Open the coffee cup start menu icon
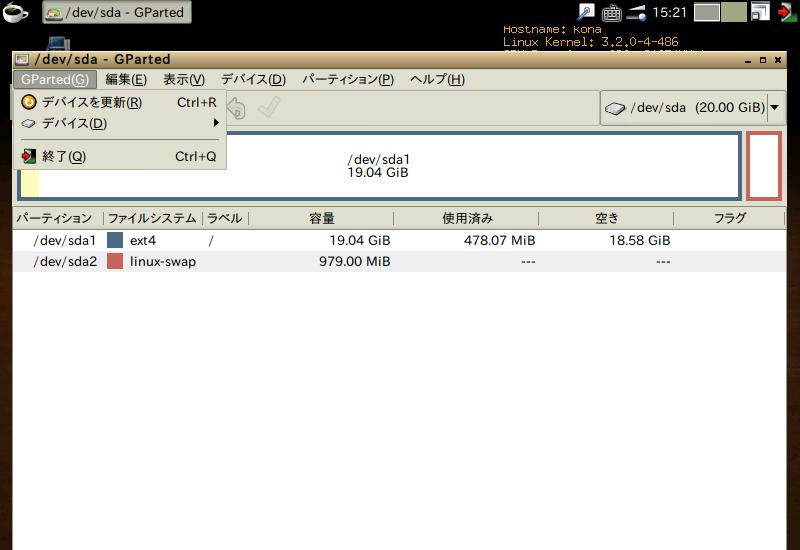800x550 pixels. 15,12
